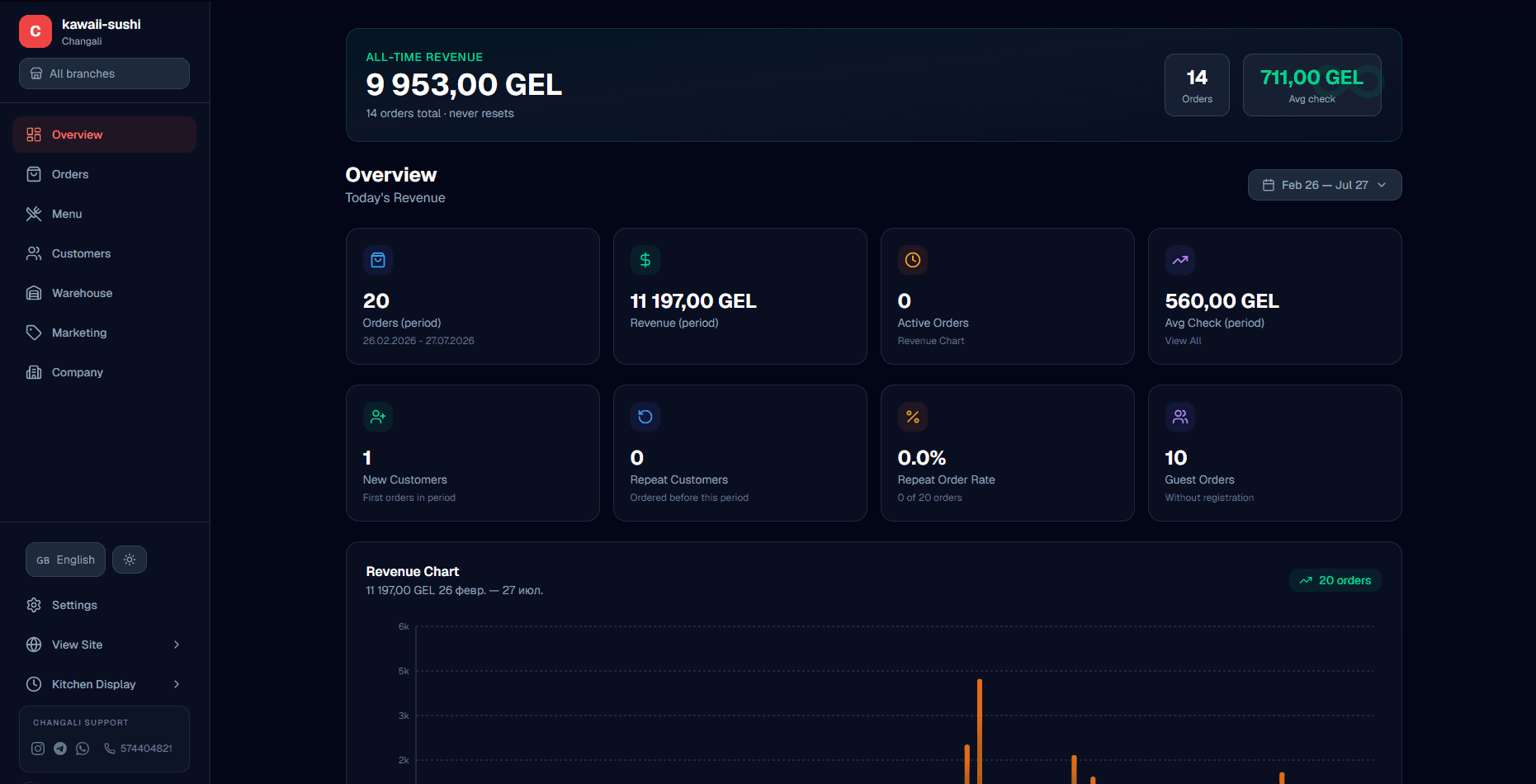The height and width of the screenshot is (784, 1536).
Task: Open the Feb 26 — Jul 27 date range picker
Action: [x=1325, y=185]
